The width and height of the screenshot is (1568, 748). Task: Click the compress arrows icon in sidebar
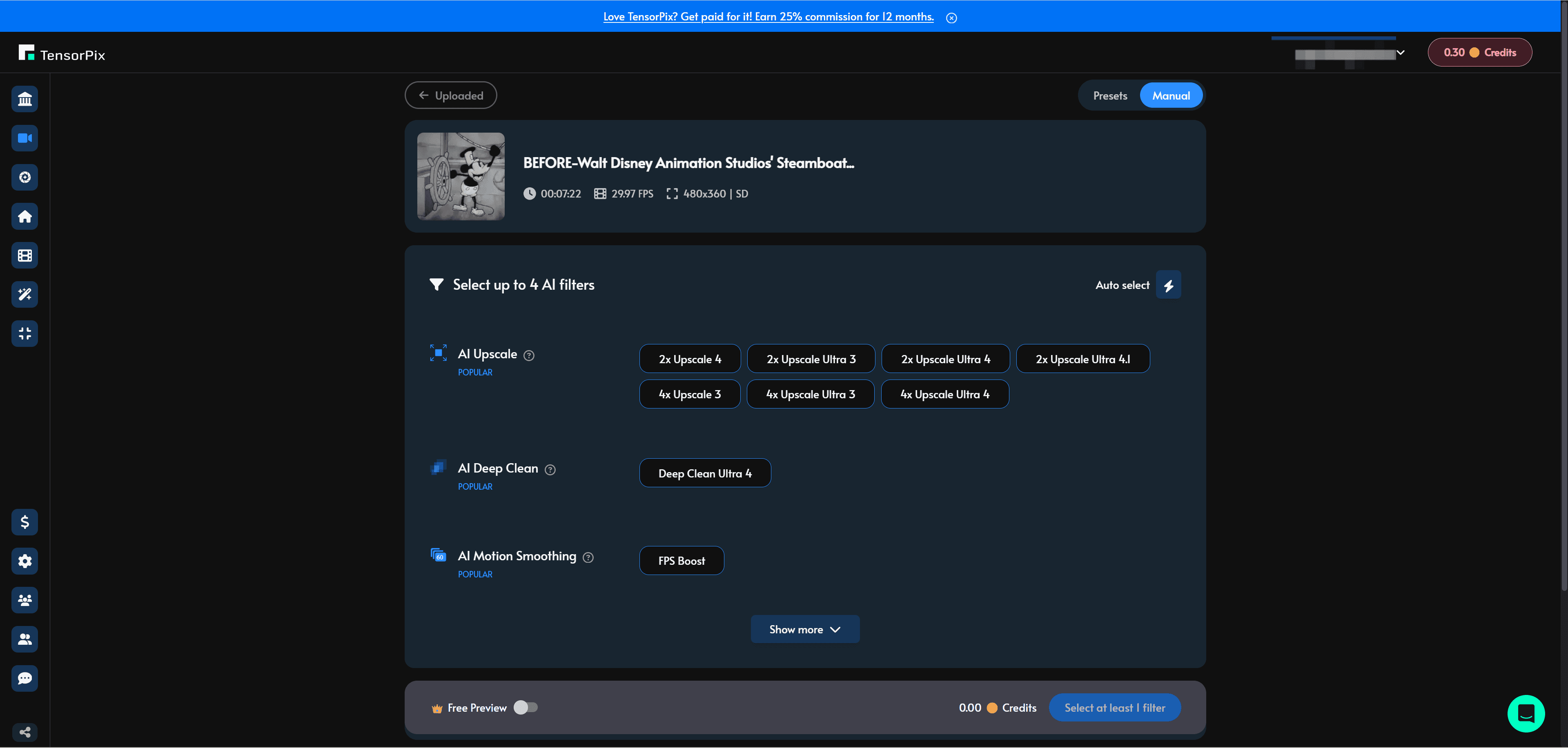click(x=25, y=333)
